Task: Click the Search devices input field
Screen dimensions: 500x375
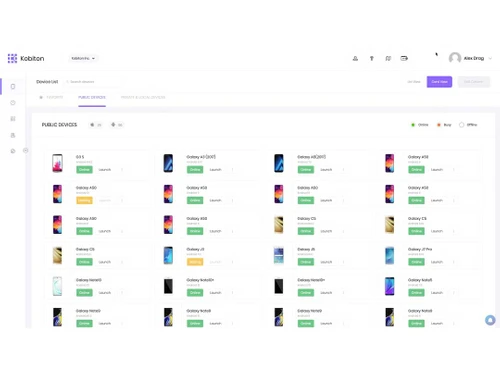Action: [92, 82]
